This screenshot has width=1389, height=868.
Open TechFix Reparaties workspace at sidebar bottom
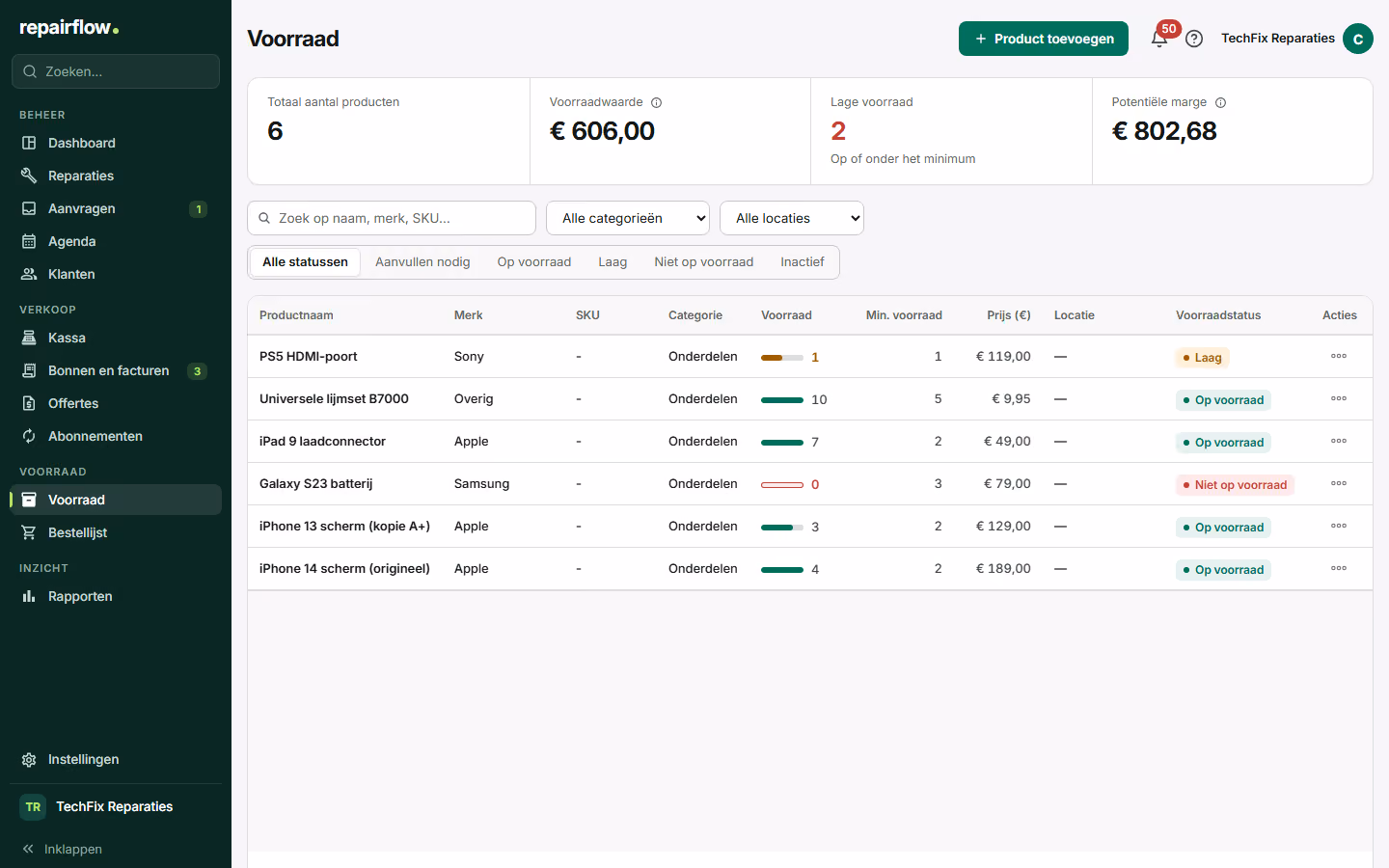tap(116, 806)
